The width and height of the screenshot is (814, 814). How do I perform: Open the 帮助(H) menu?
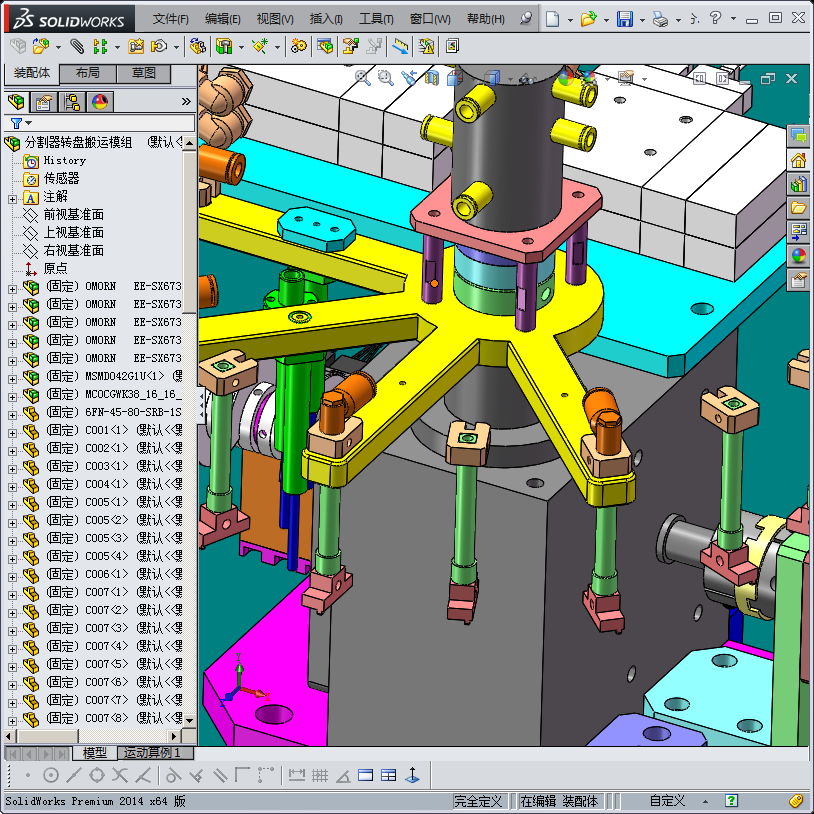[485, 19]
